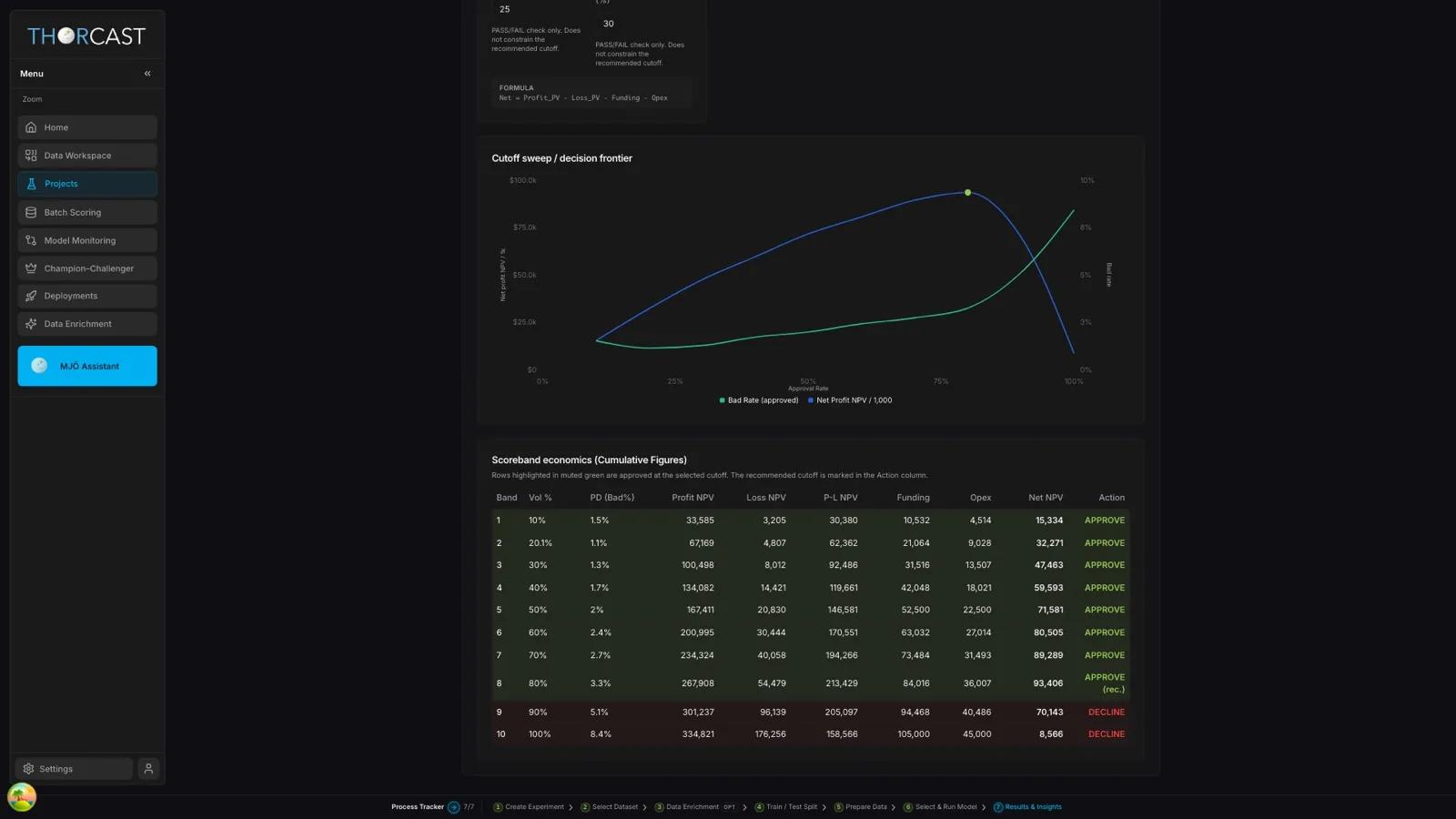Click the Batch Scoring database icon
The image size is (1456, 819).
point(31,213)
